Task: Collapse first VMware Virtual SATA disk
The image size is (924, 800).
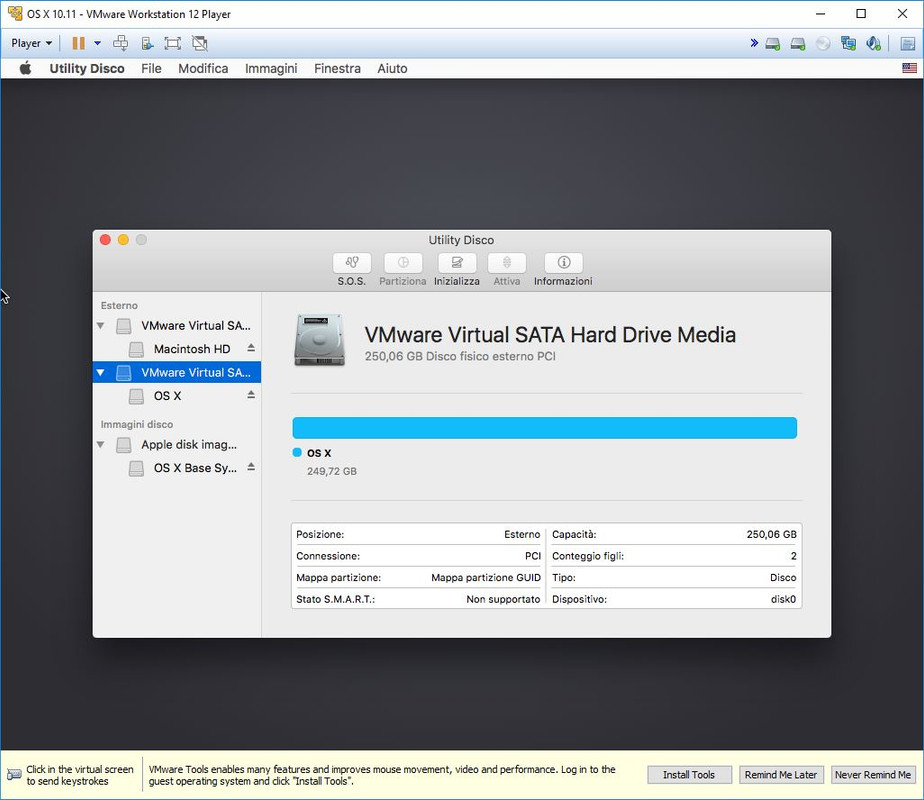Action: pos(101,326)
